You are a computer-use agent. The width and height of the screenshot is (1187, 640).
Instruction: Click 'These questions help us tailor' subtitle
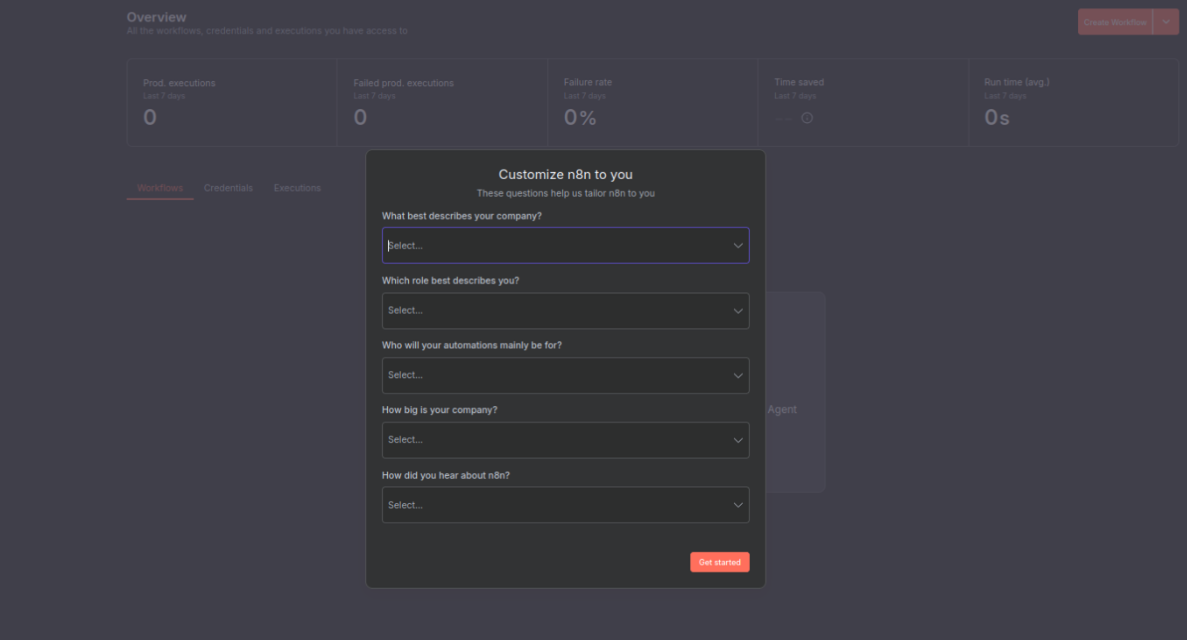click(565, 193)
